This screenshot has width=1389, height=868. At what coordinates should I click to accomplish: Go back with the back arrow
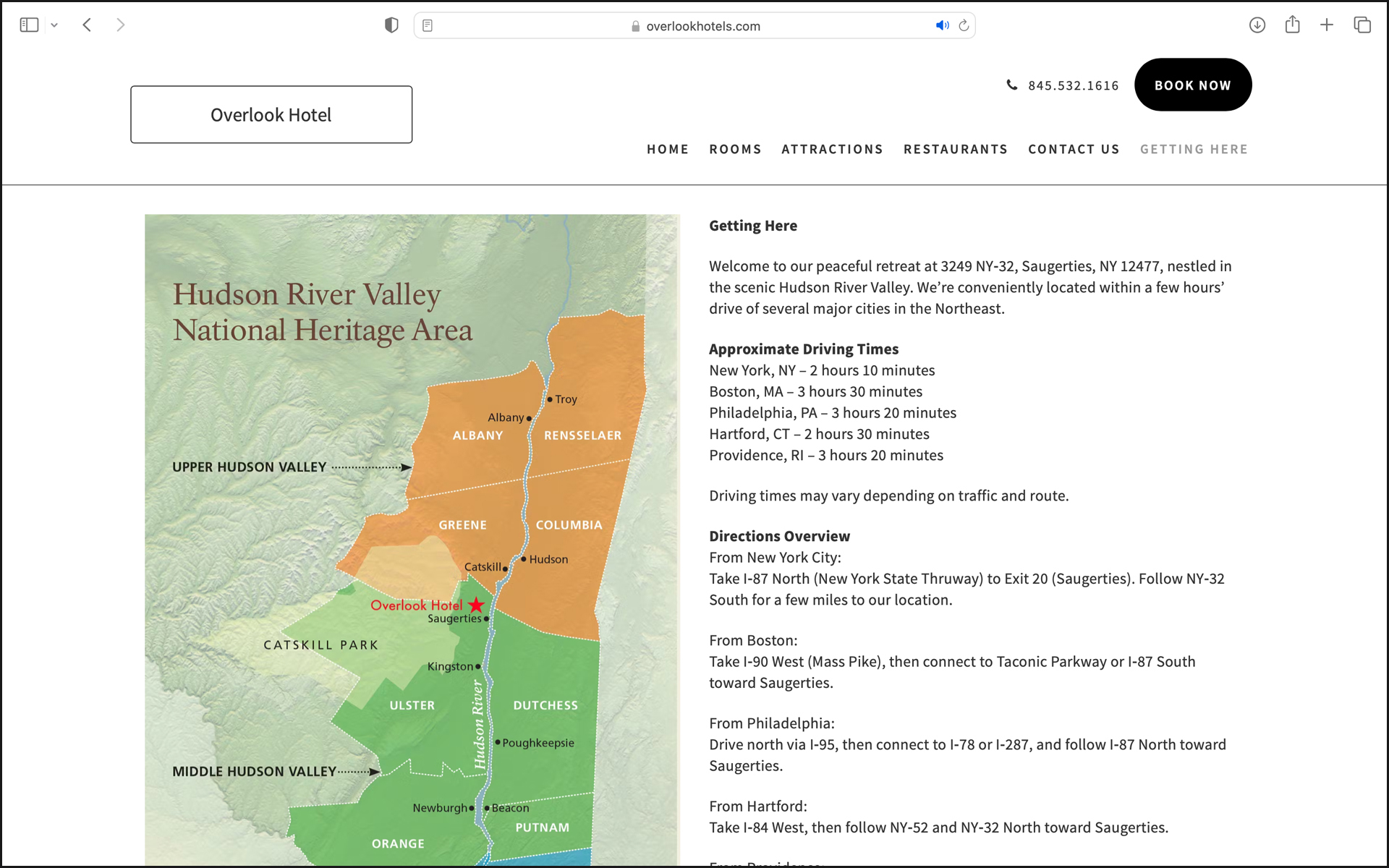tap(87, 25)
